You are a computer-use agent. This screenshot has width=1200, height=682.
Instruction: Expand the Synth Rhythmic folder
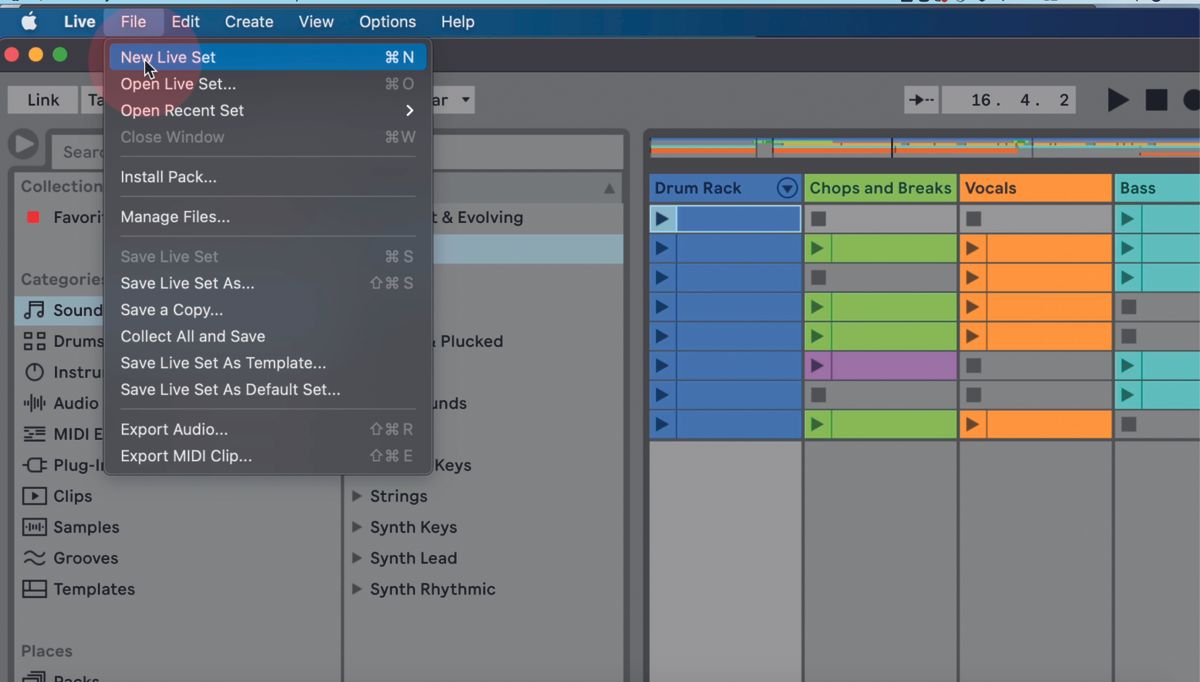[x=357, y=589]
